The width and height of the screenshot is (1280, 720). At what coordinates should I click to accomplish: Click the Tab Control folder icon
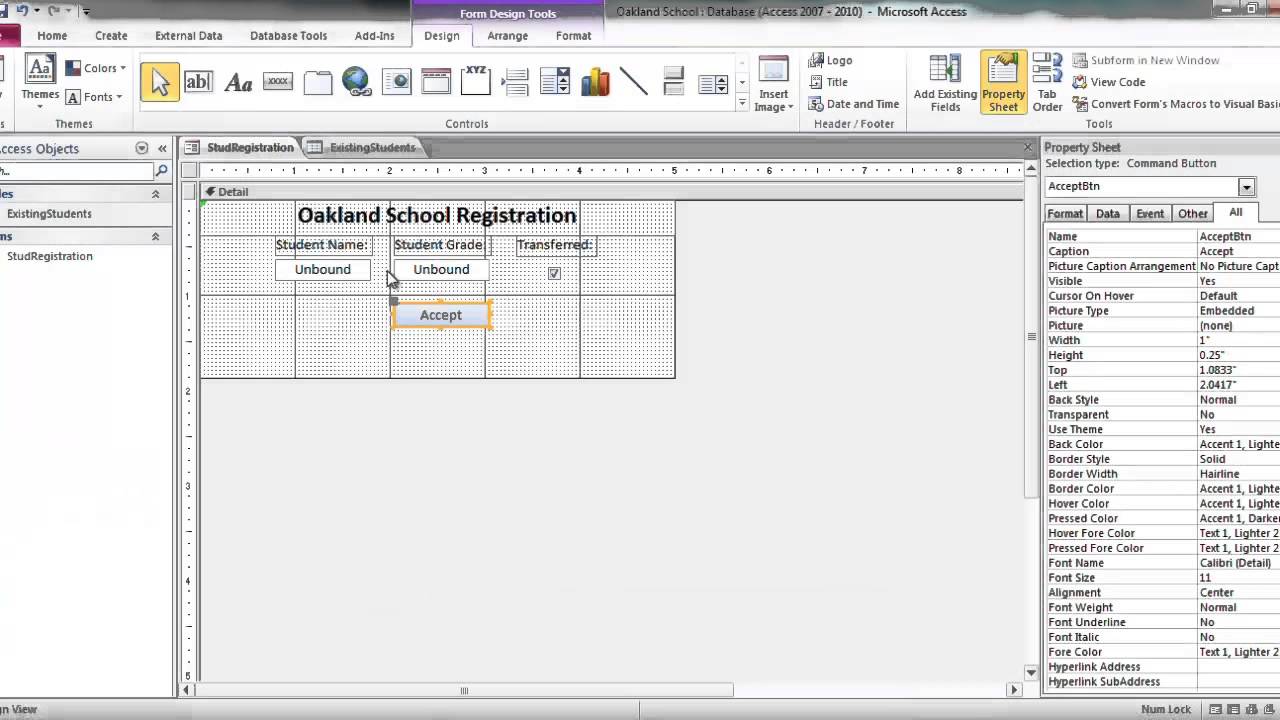point(317,82)
